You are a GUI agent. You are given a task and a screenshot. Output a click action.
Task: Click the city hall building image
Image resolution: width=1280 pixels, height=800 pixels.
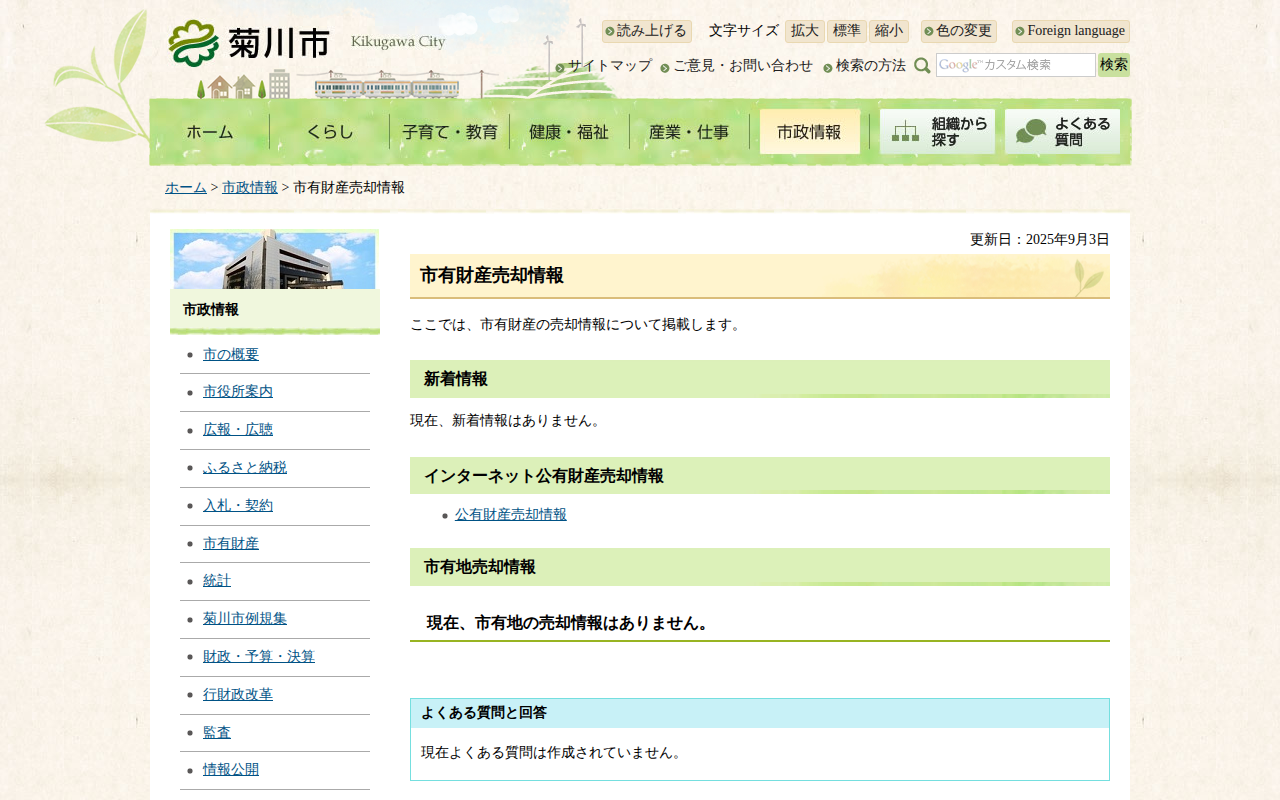click(274, 260)
